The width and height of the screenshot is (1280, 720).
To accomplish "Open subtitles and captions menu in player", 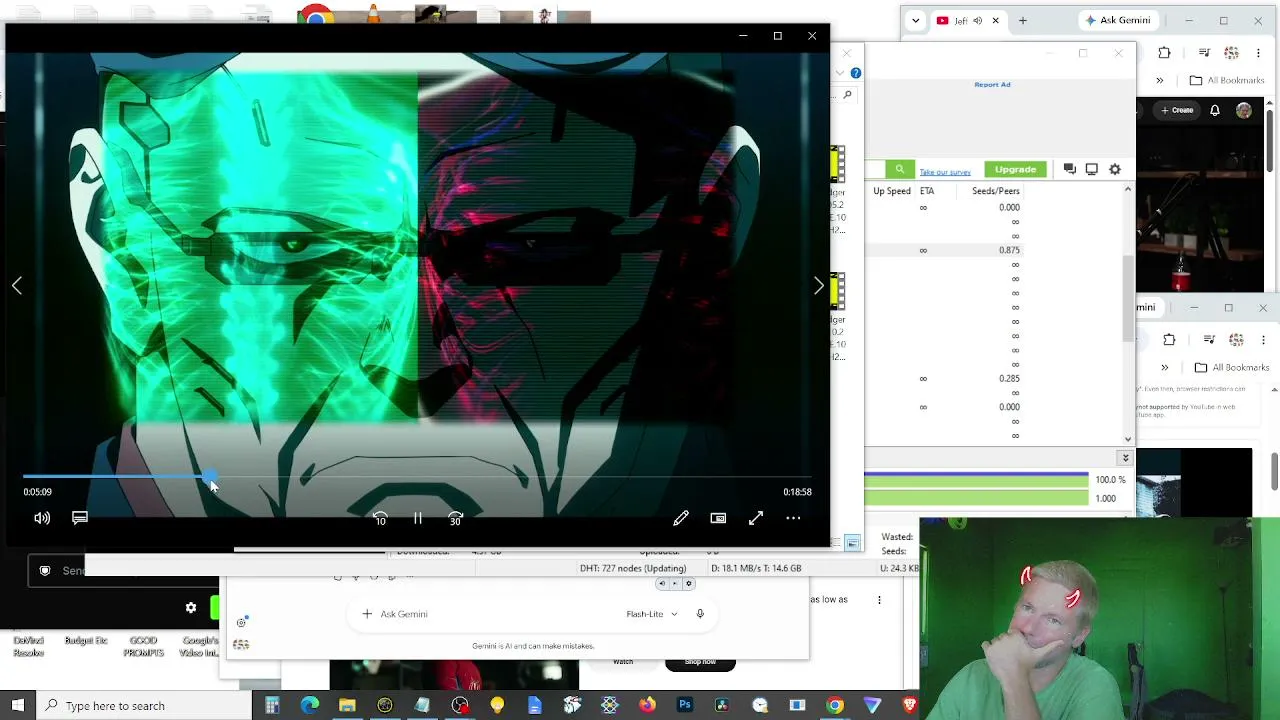I will [80, 518].
